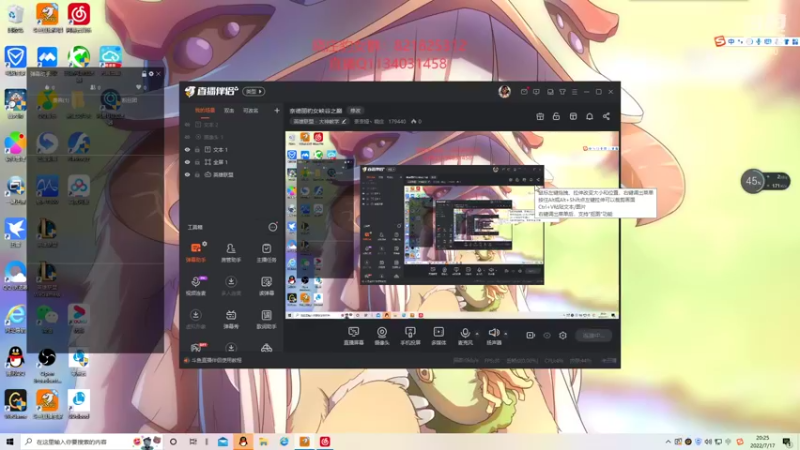The image size is (800, 450).
Task: Add a new scene with plus button
Action: 277,110
